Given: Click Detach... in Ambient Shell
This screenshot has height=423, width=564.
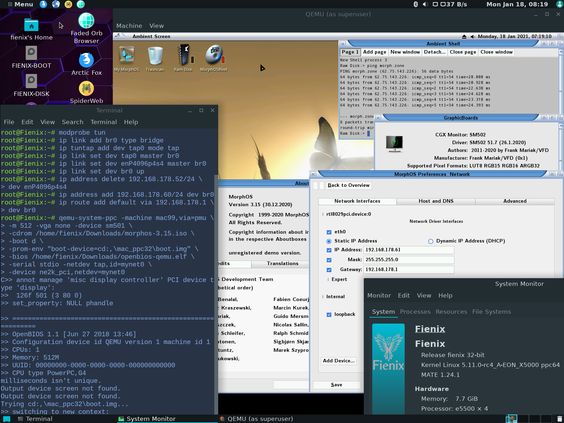Looking at the screenshot, I should click(434, 52).
